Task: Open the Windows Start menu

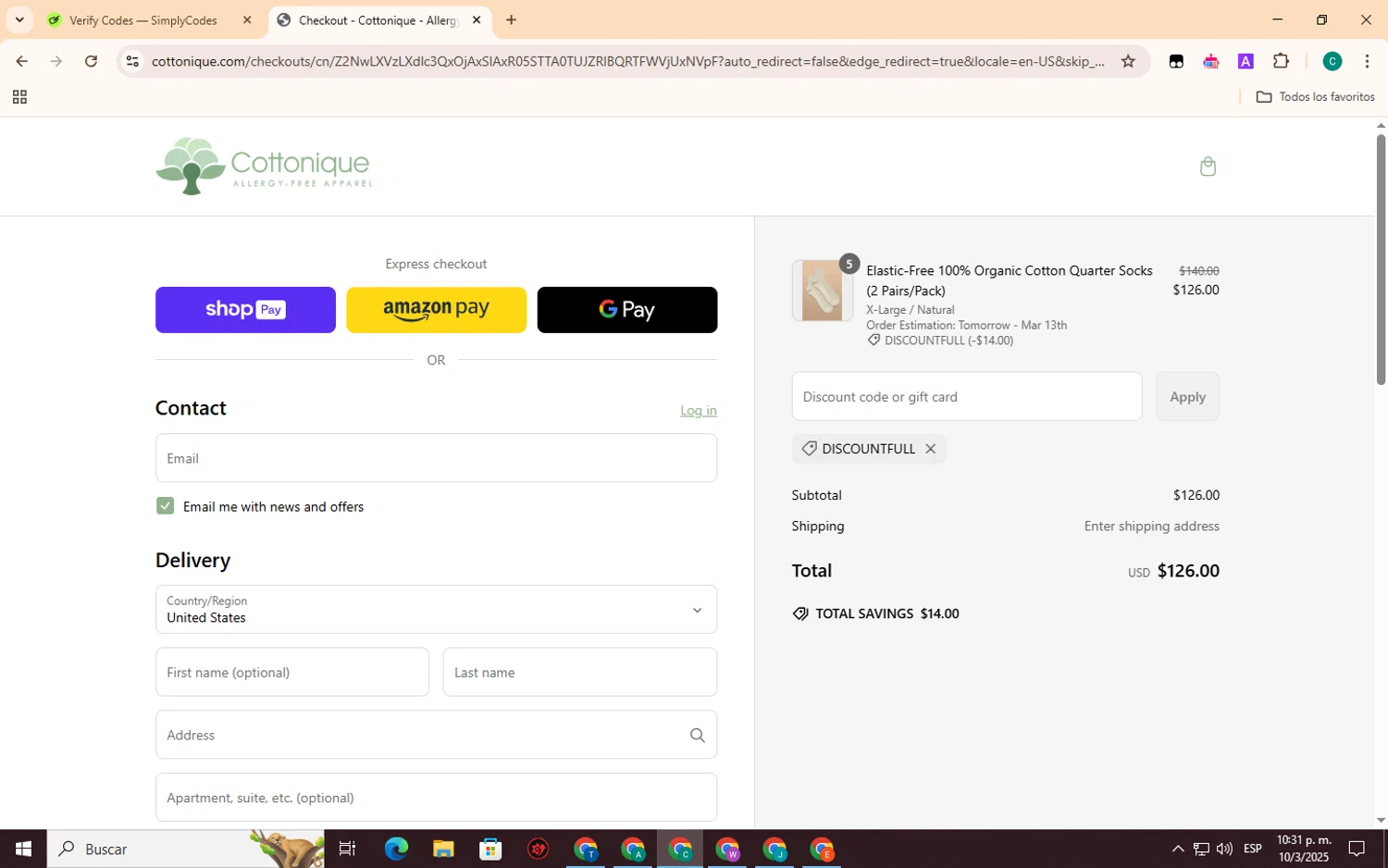Action: [x=23, y=849]
